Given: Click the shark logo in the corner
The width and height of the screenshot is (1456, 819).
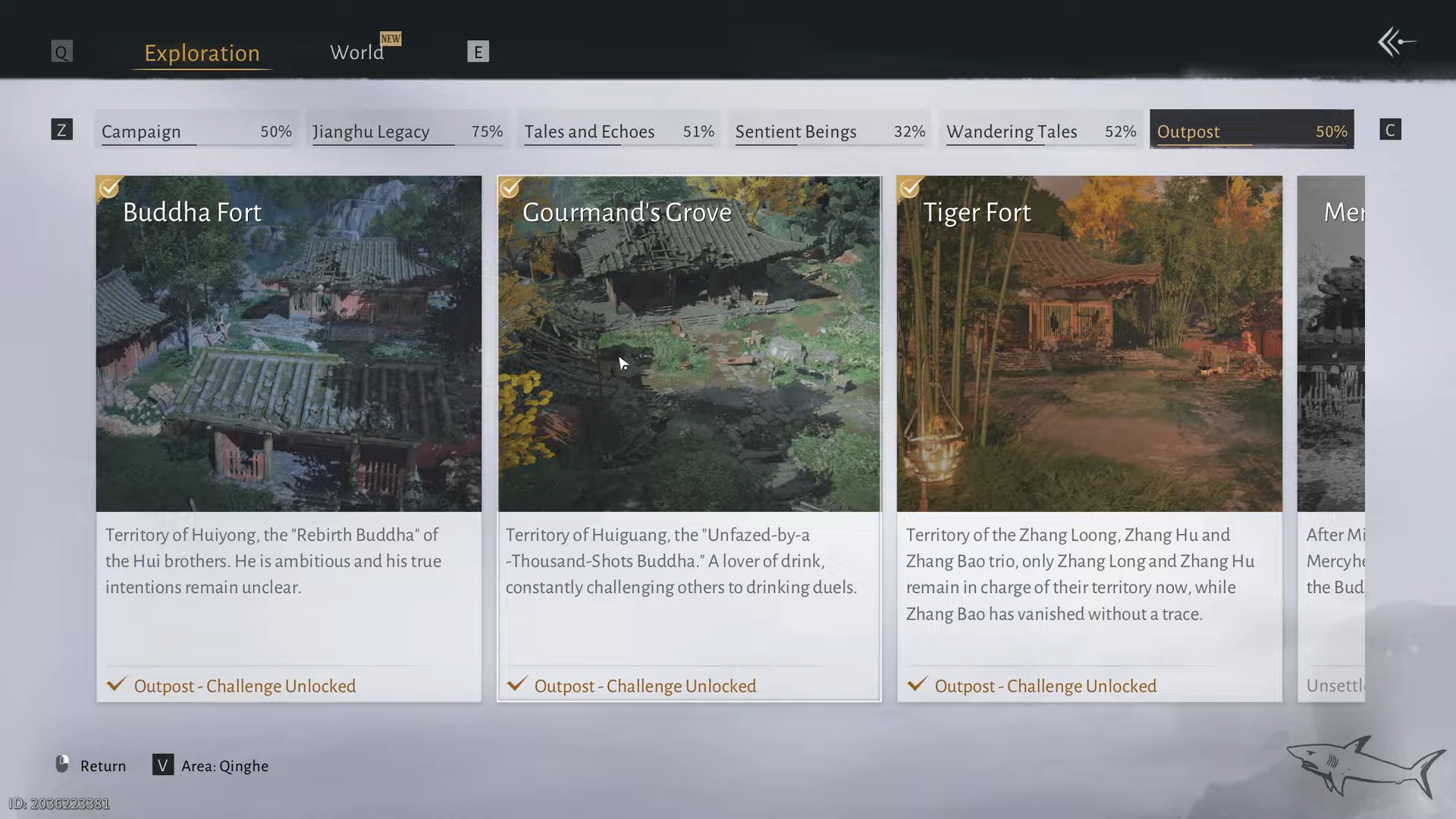Looking at the screenshot, I should 1365,766.
